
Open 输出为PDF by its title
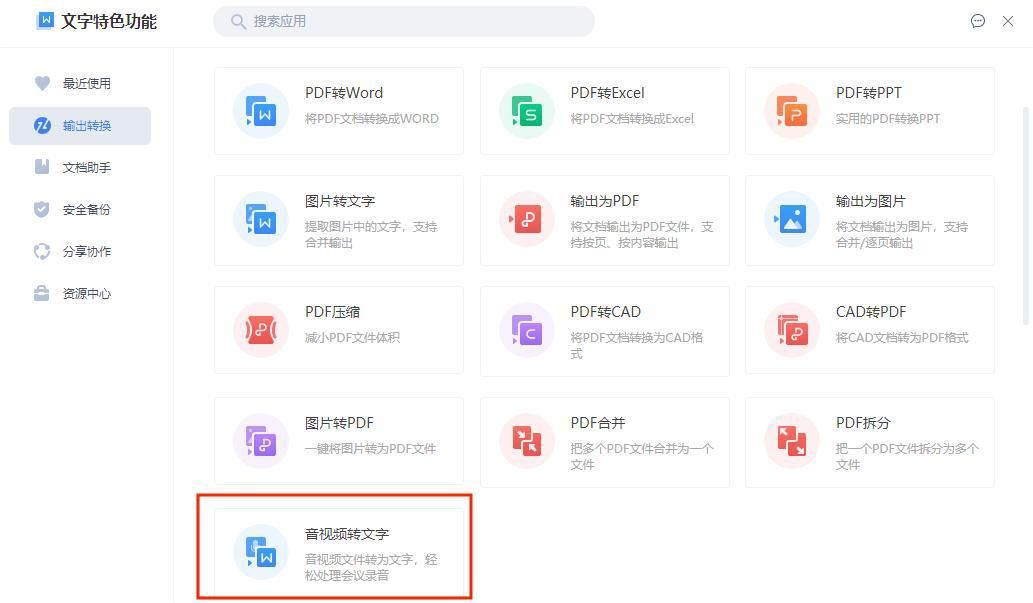pos(604,201)
